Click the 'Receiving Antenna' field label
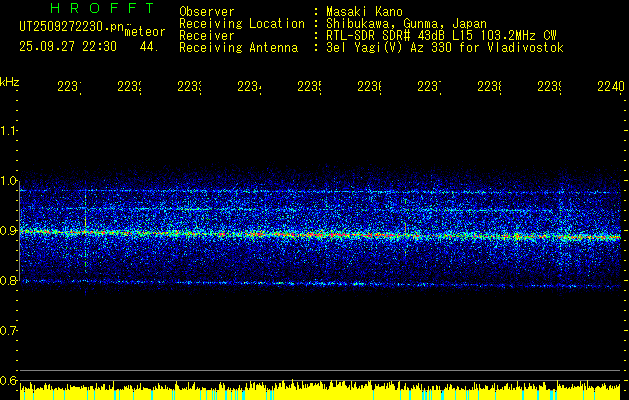 238,48
